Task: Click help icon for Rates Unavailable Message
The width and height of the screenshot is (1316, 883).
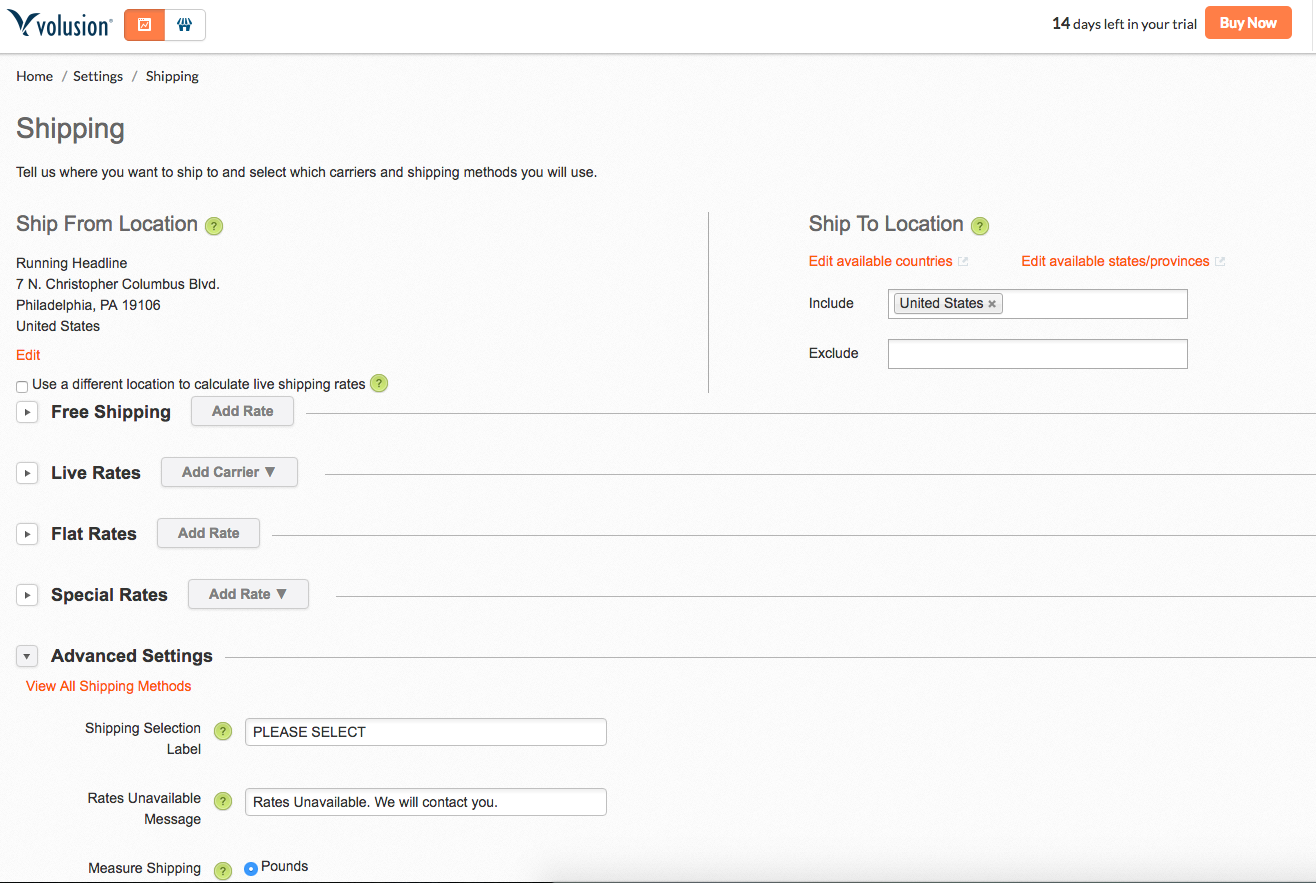Action: coord(223,802)
